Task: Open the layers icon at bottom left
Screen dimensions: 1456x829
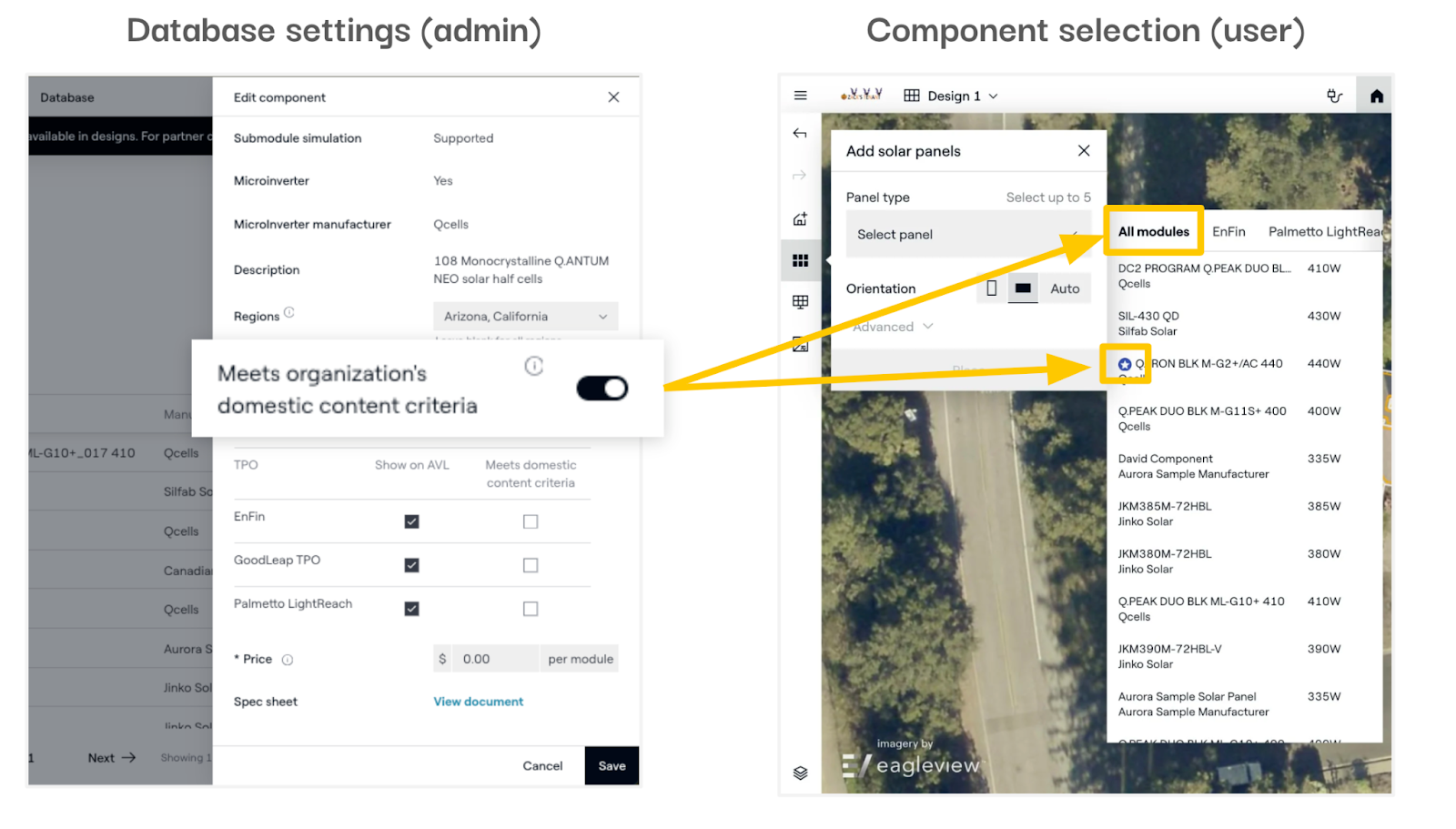Action: [x=801, y=773]
